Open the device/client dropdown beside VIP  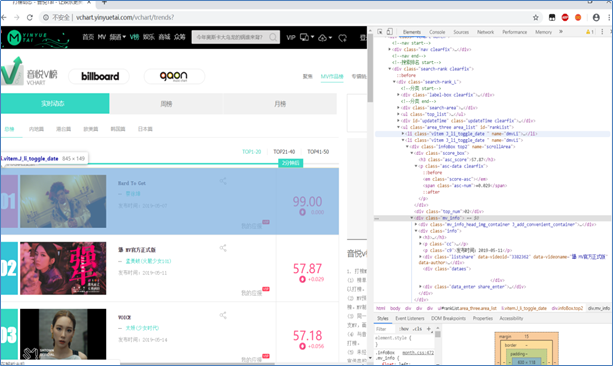click(x=307, y=37)
